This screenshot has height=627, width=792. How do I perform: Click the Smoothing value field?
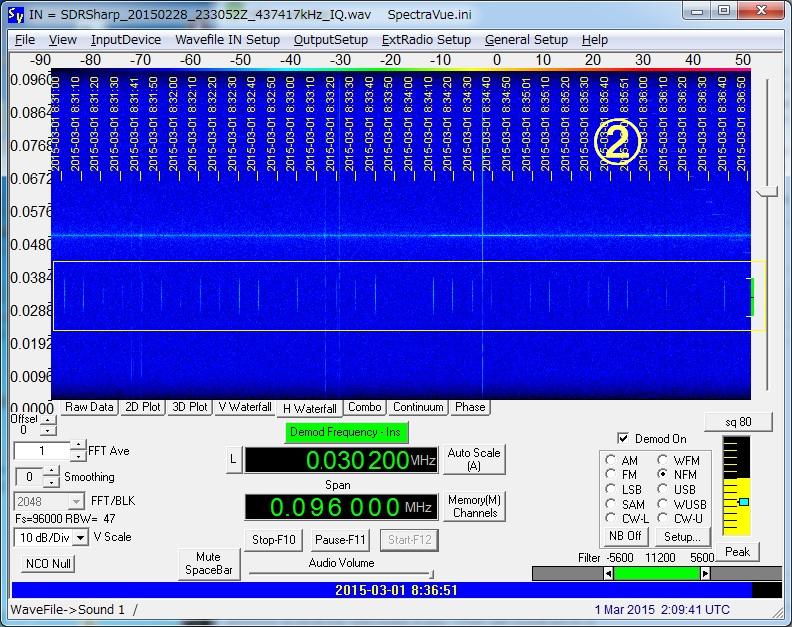29,477
